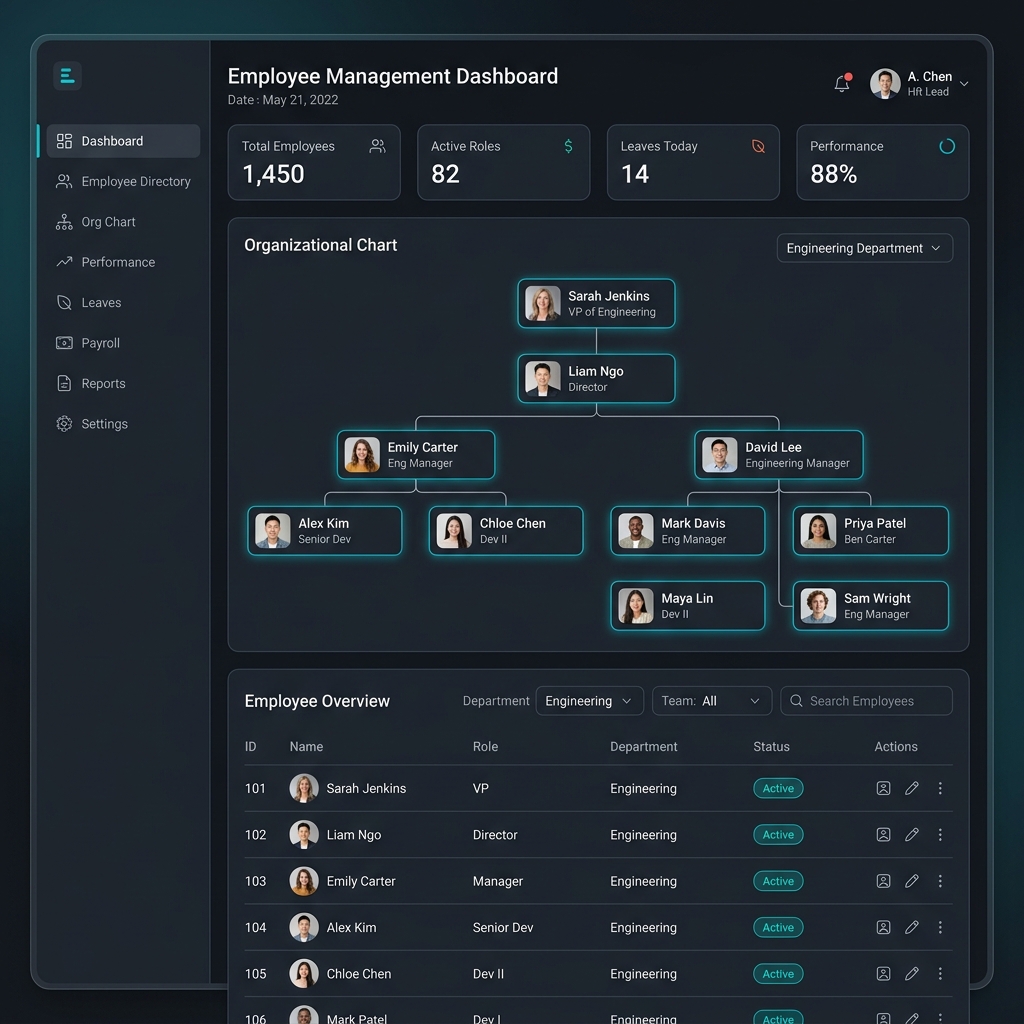This screenshot has height=1024, width=1024.
Task: Click Alex Kim name in table
Action: tap(351, 927)
